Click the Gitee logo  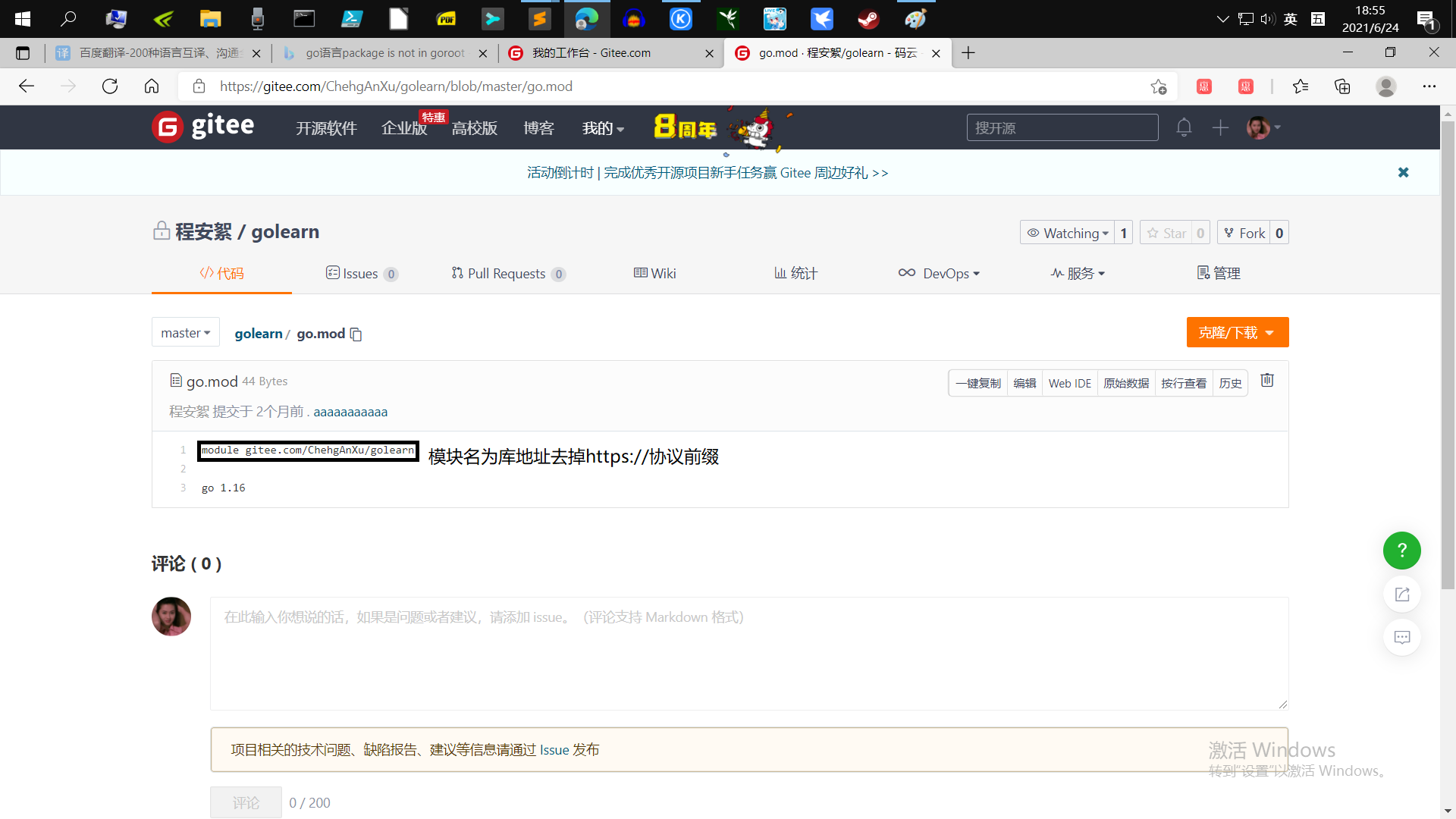[203, 127]
